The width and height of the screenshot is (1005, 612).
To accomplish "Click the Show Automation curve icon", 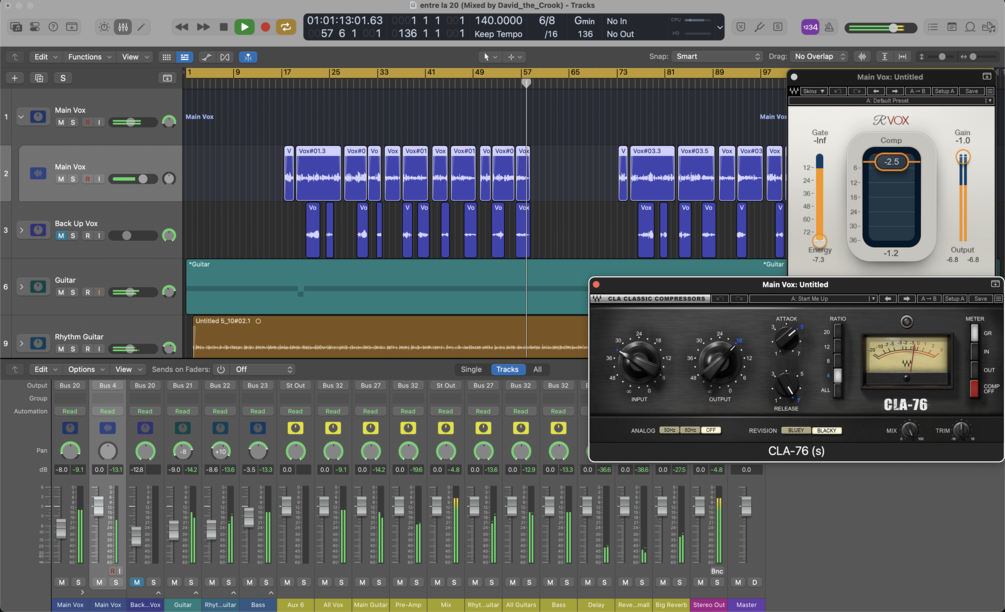I will (x=206, y=57).
